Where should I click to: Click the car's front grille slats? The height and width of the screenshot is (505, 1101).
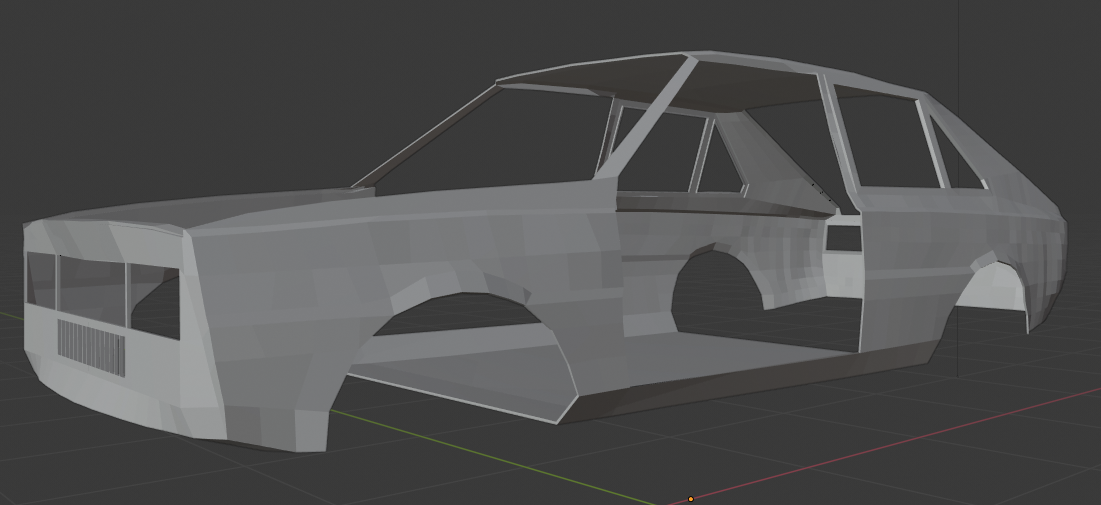[91, 348]
